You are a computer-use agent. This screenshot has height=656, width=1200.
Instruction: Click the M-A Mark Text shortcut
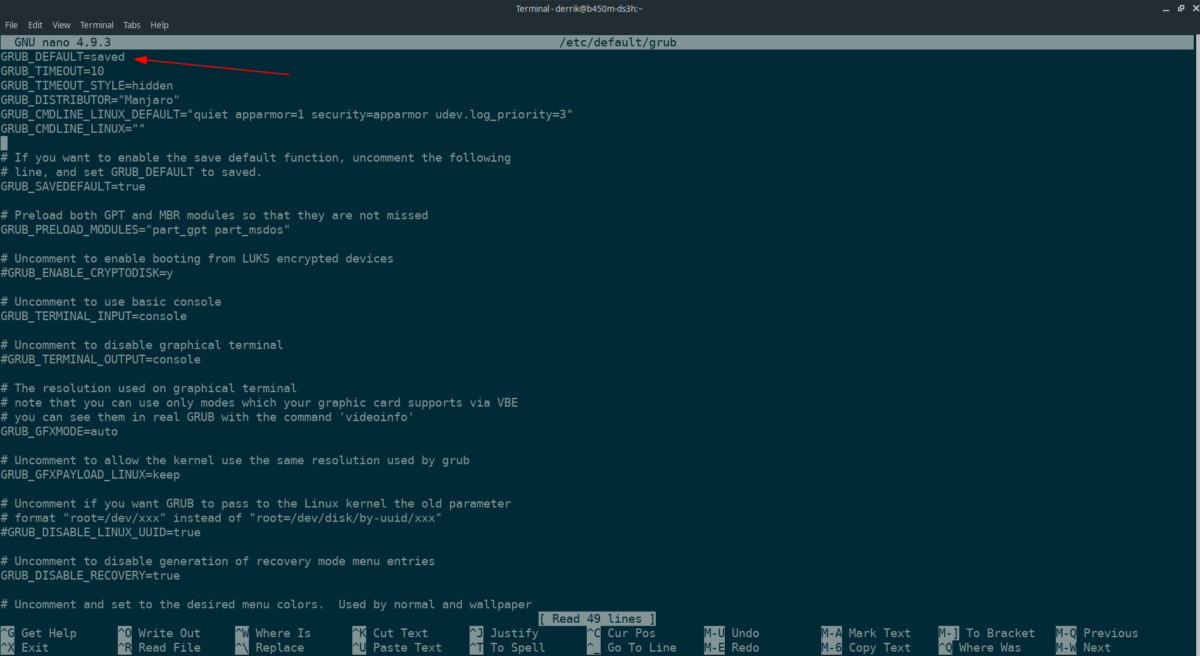coord(866,633)
